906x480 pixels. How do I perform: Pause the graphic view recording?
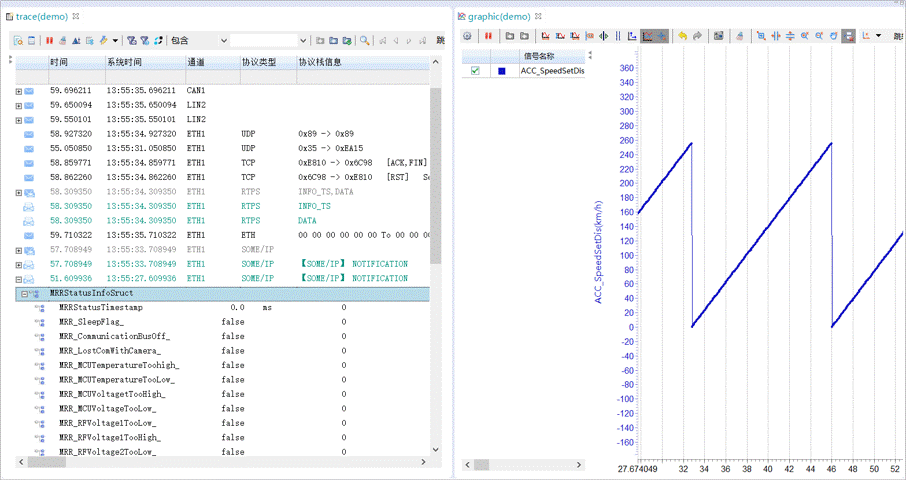coord(489,36)
